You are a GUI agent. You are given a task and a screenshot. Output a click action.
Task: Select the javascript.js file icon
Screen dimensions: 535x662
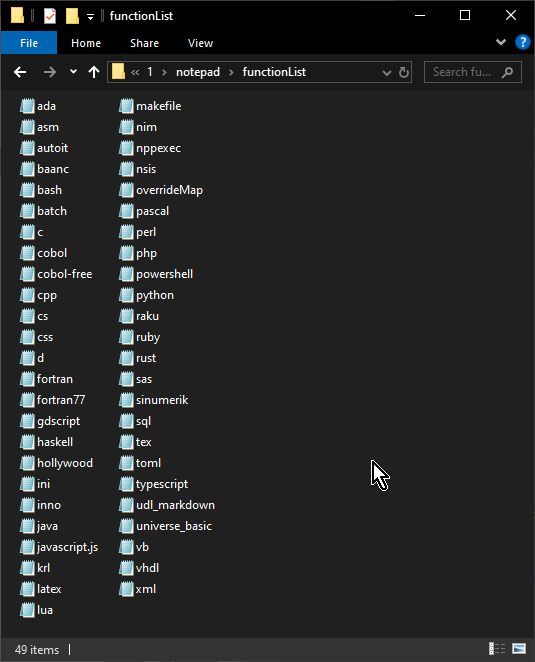(27, 547)
